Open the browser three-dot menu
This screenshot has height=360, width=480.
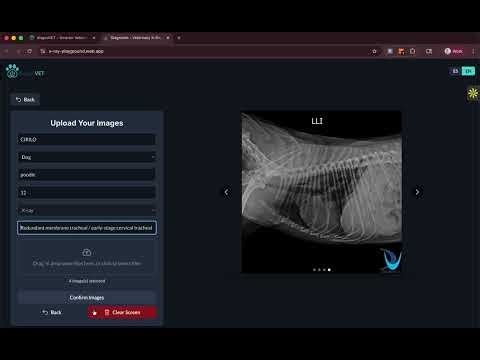pyautogui.click(x=473, y=51)
